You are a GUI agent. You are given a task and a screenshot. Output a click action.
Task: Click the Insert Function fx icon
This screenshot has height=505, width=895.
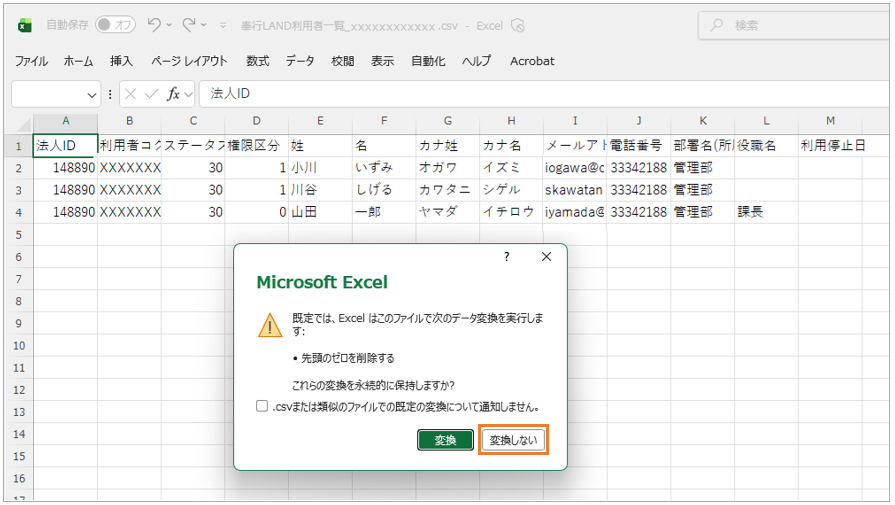click(173, 94)
